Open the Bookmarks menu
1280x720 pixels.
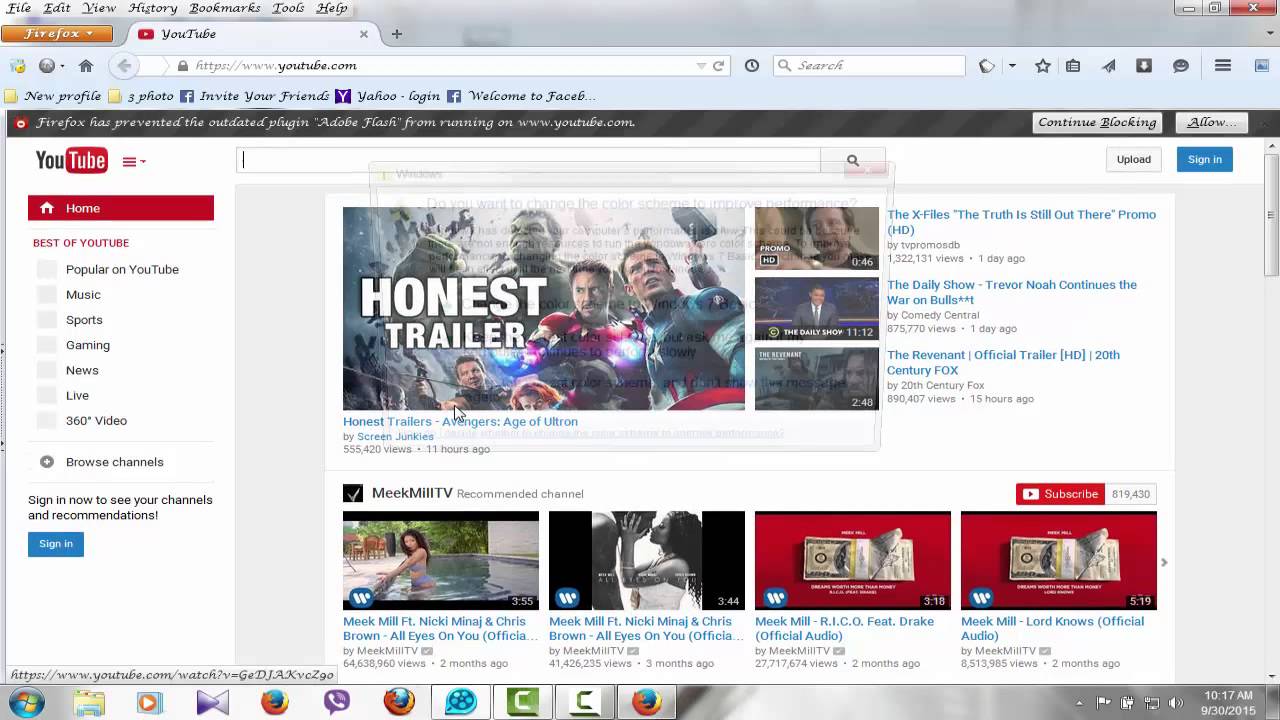pos(225,8)
